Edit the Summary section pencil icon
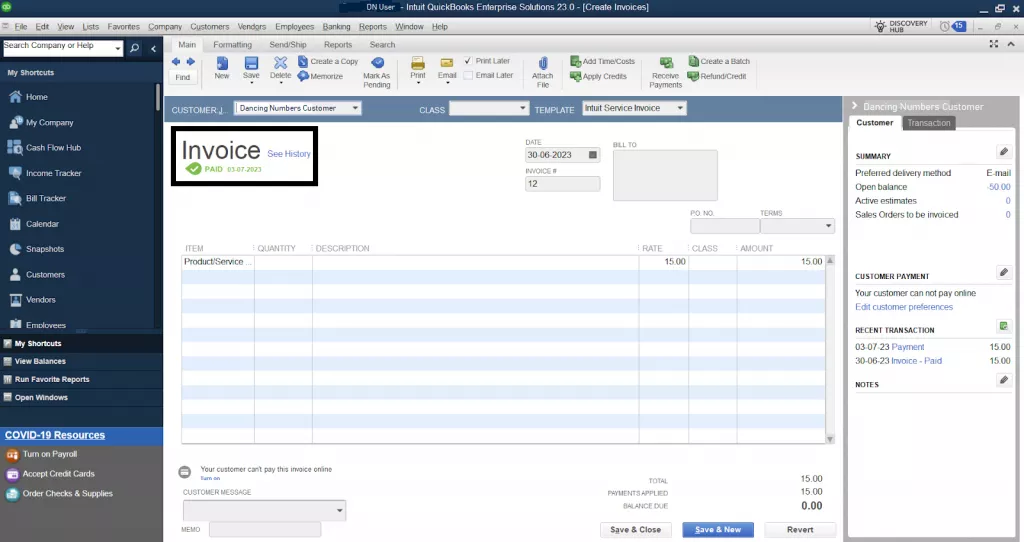This screenshot has height=542, width=1024. [1004, 151]
